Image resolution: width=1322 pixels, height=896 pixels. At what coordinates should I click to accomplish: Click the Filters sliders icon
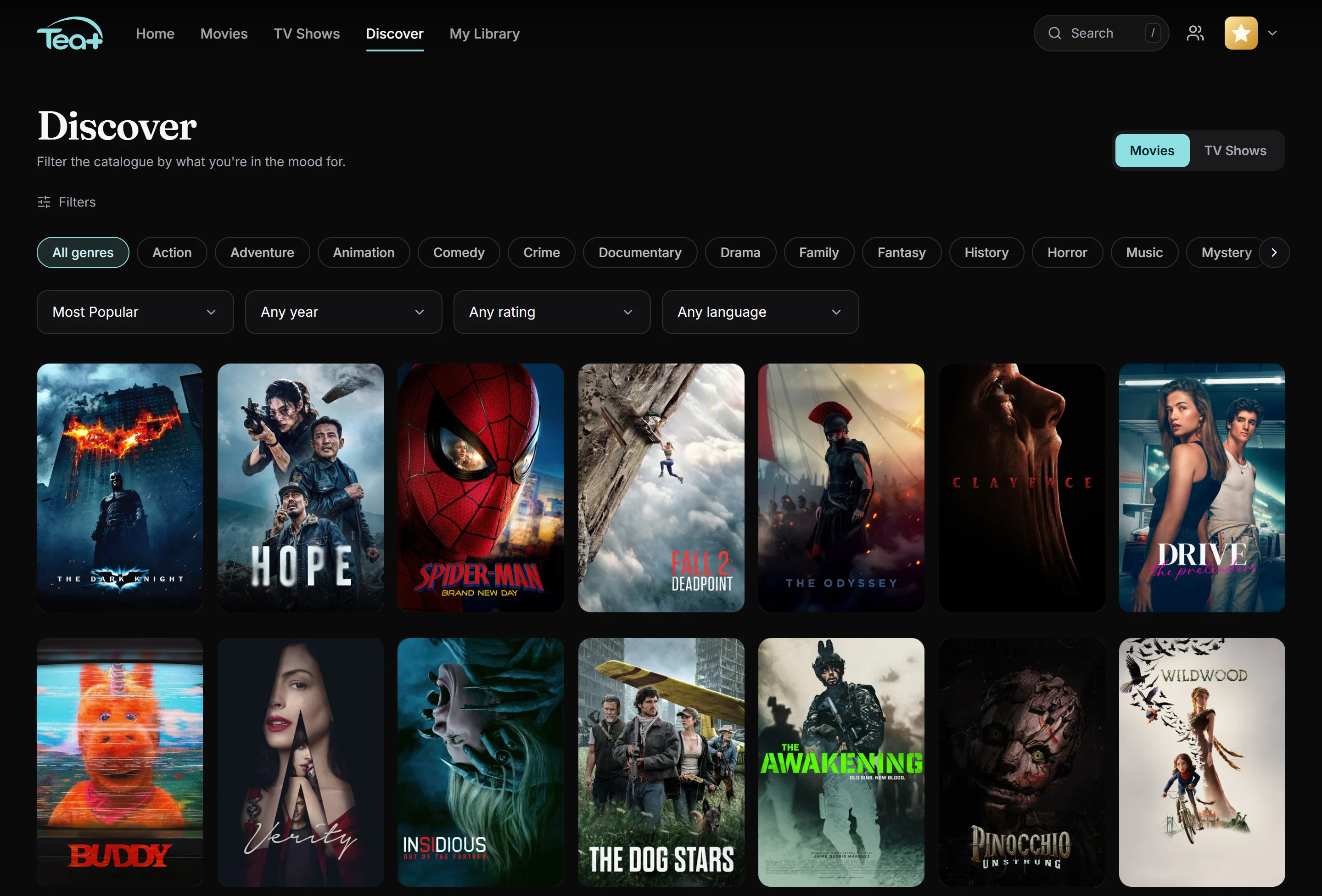point(44,202)
